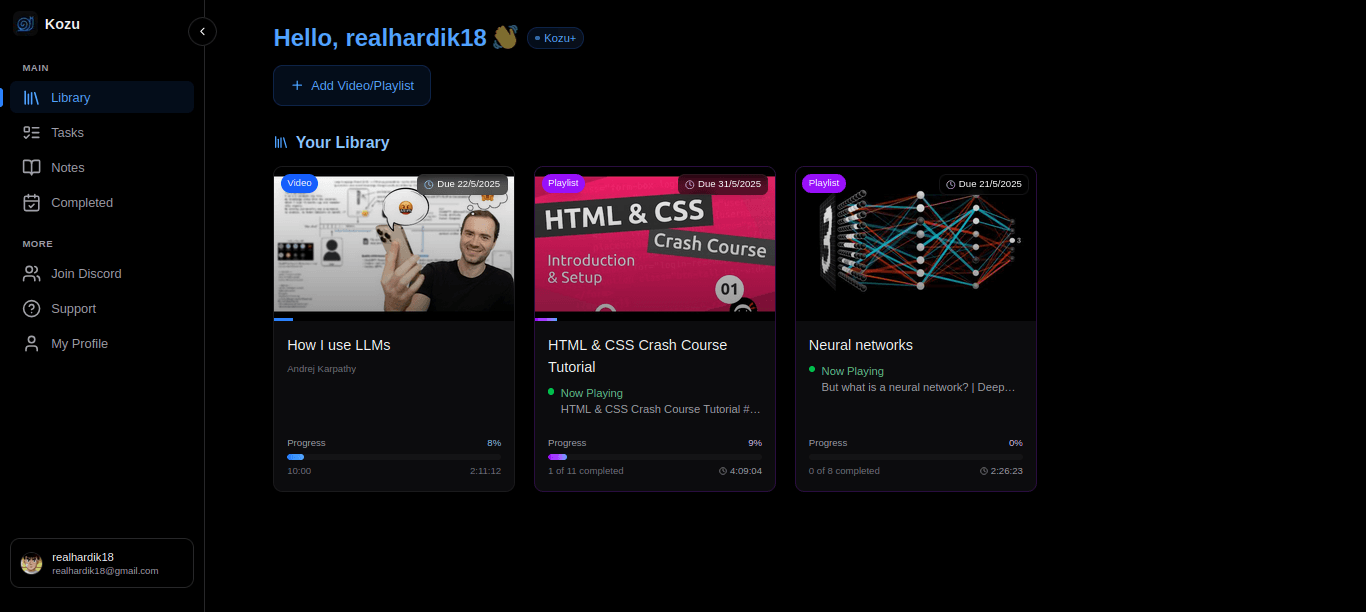Viewport: 1366px width, 612px height.
Task: Select the My Profile person icon
Action: point(32,343)
